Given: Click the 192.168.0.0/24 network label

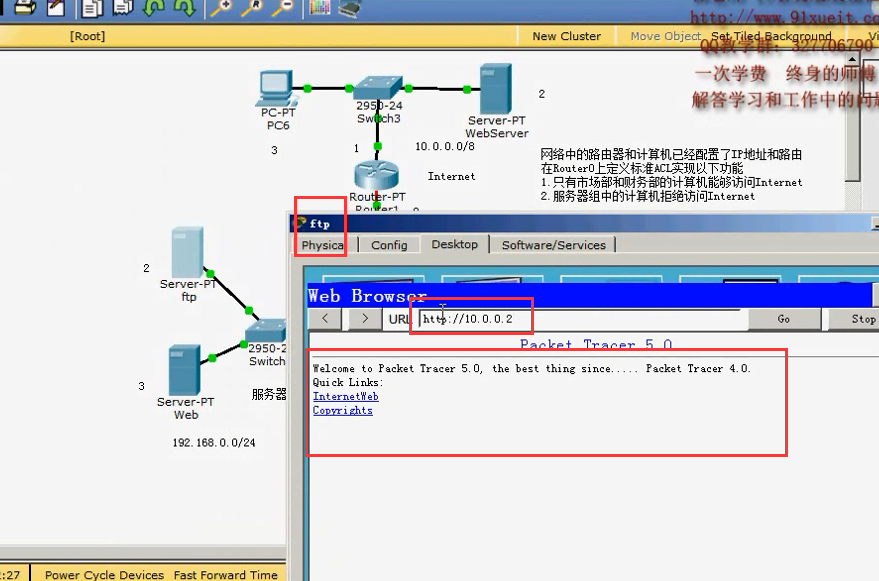Looking at the screenshot, I should click(x=214, y=442).
